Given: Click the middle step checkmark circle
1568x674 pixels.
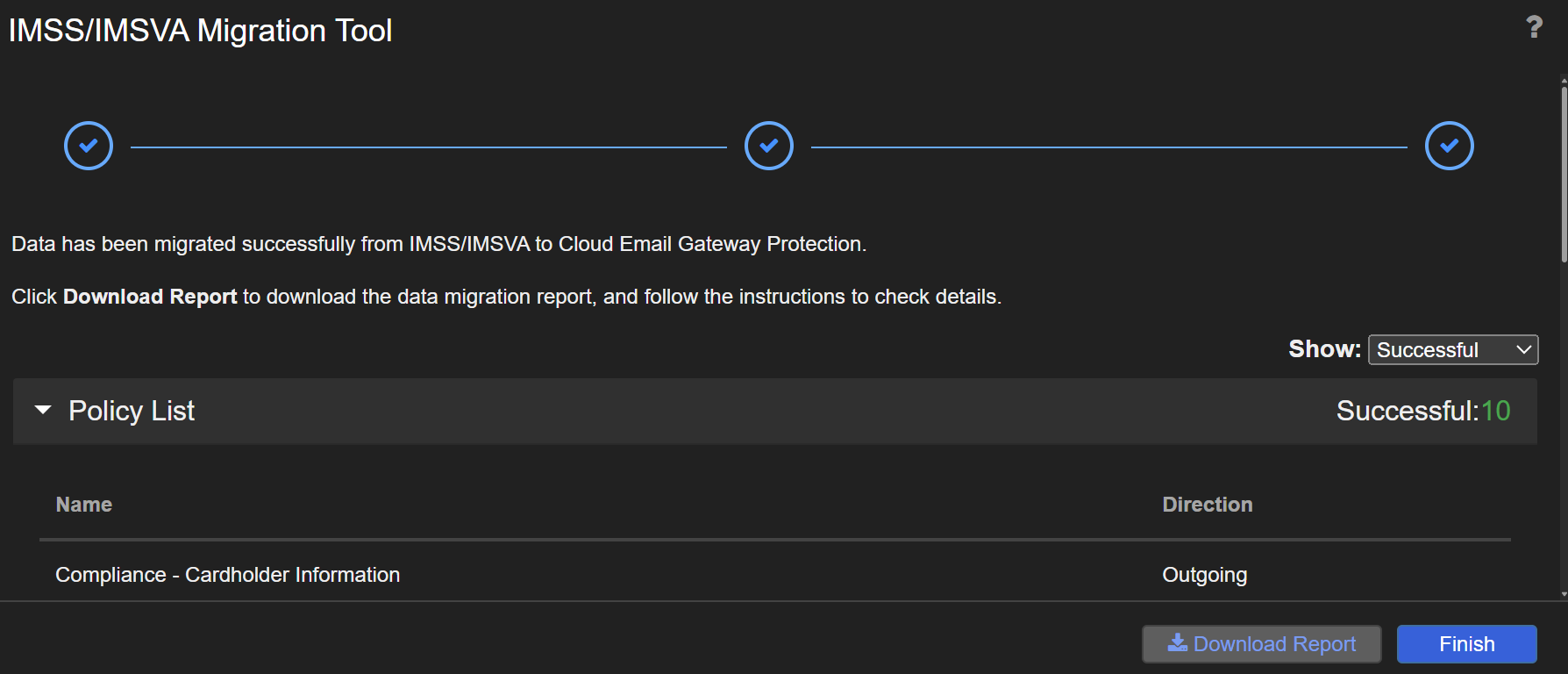Looking at the screenshot, I should 769,146.
